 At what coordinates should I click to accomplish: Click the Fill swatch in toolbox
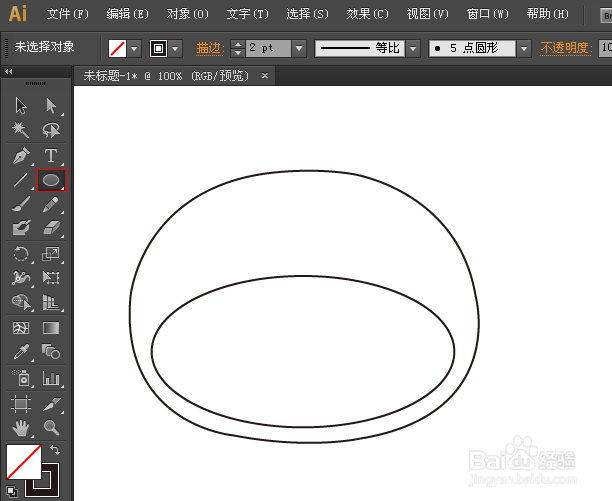[24, 462]
